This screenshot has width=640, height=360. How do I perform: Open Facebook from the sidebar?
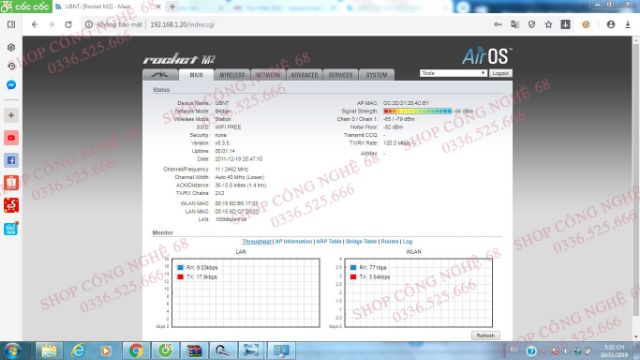11,160
